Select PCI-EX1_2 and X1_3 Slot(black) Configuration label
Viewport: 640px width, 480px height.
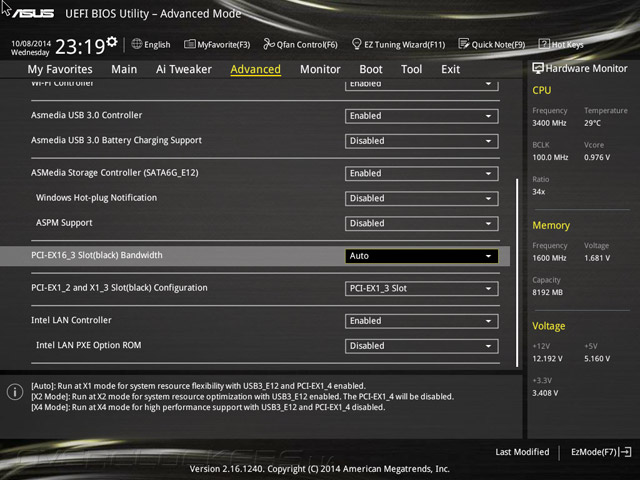(x=119, y=288)
